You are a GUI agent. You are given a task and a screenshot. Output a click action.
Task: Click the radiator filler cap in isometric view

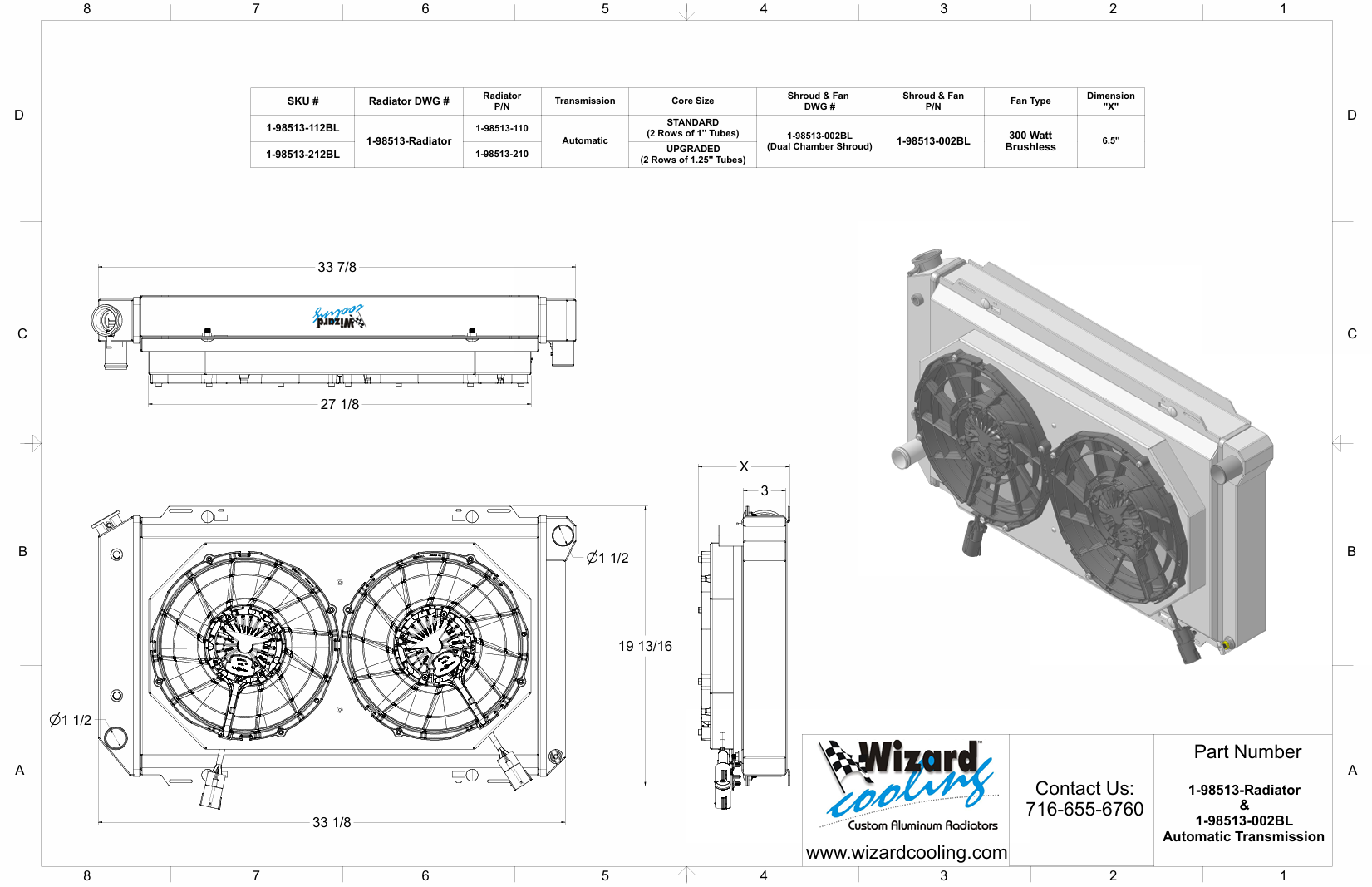click(x=926, y=259)
